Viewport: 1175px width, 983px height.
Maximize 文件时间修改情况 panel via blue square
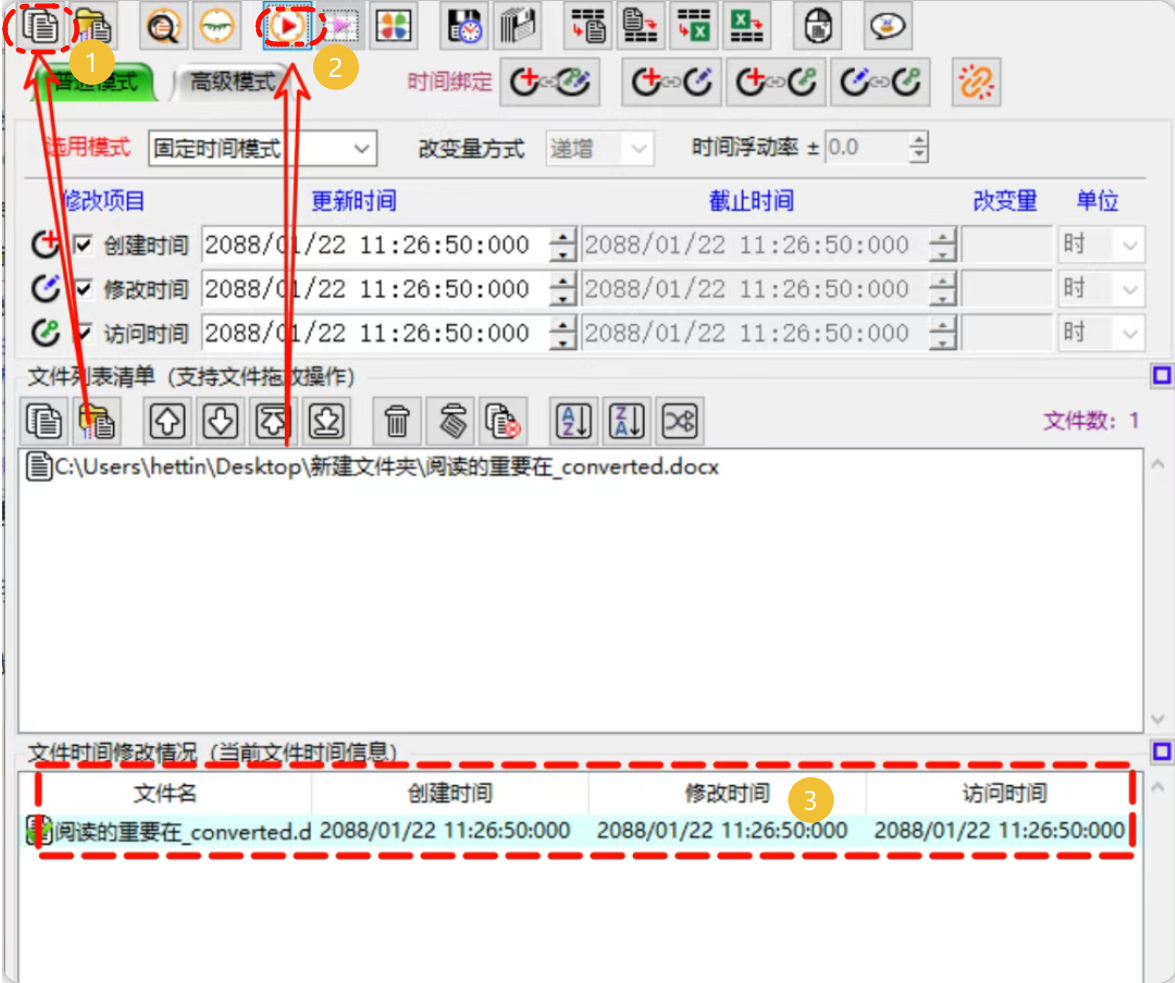[1162, 751]
